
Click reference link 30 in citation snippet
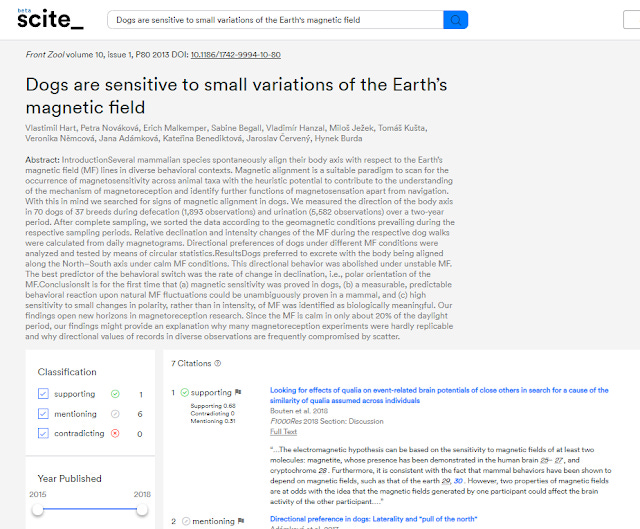(458, 481)
